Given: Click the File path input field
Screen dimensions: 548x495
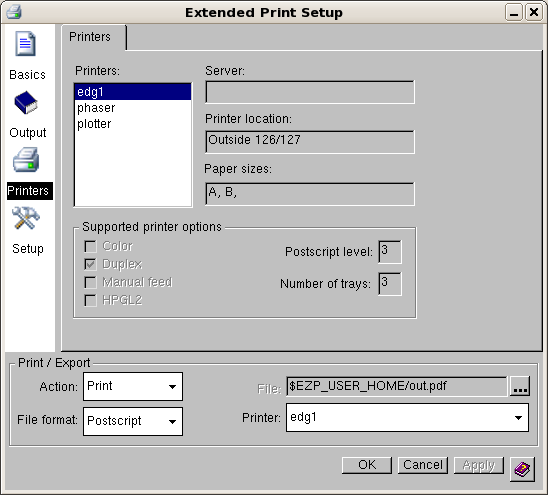Looking at the screenshot, I should tap(396, 386).
